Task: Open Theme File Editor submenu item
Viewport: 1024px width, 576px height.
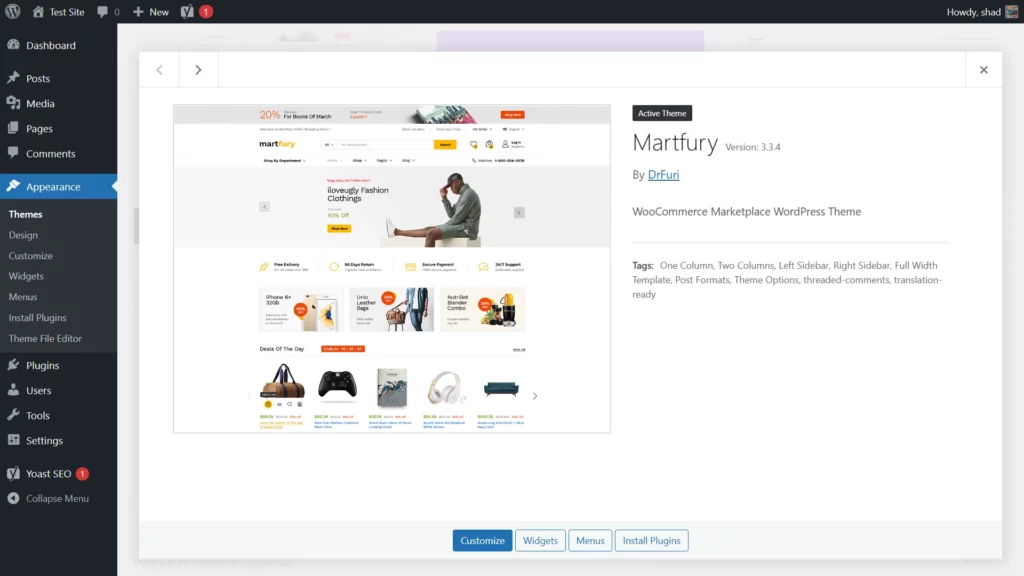Action: (45, 339)
